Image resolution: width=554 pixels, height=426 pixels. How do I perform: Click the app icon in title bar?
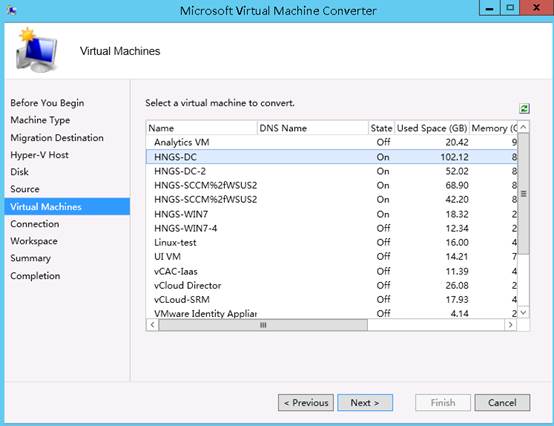tap(11, 11)
